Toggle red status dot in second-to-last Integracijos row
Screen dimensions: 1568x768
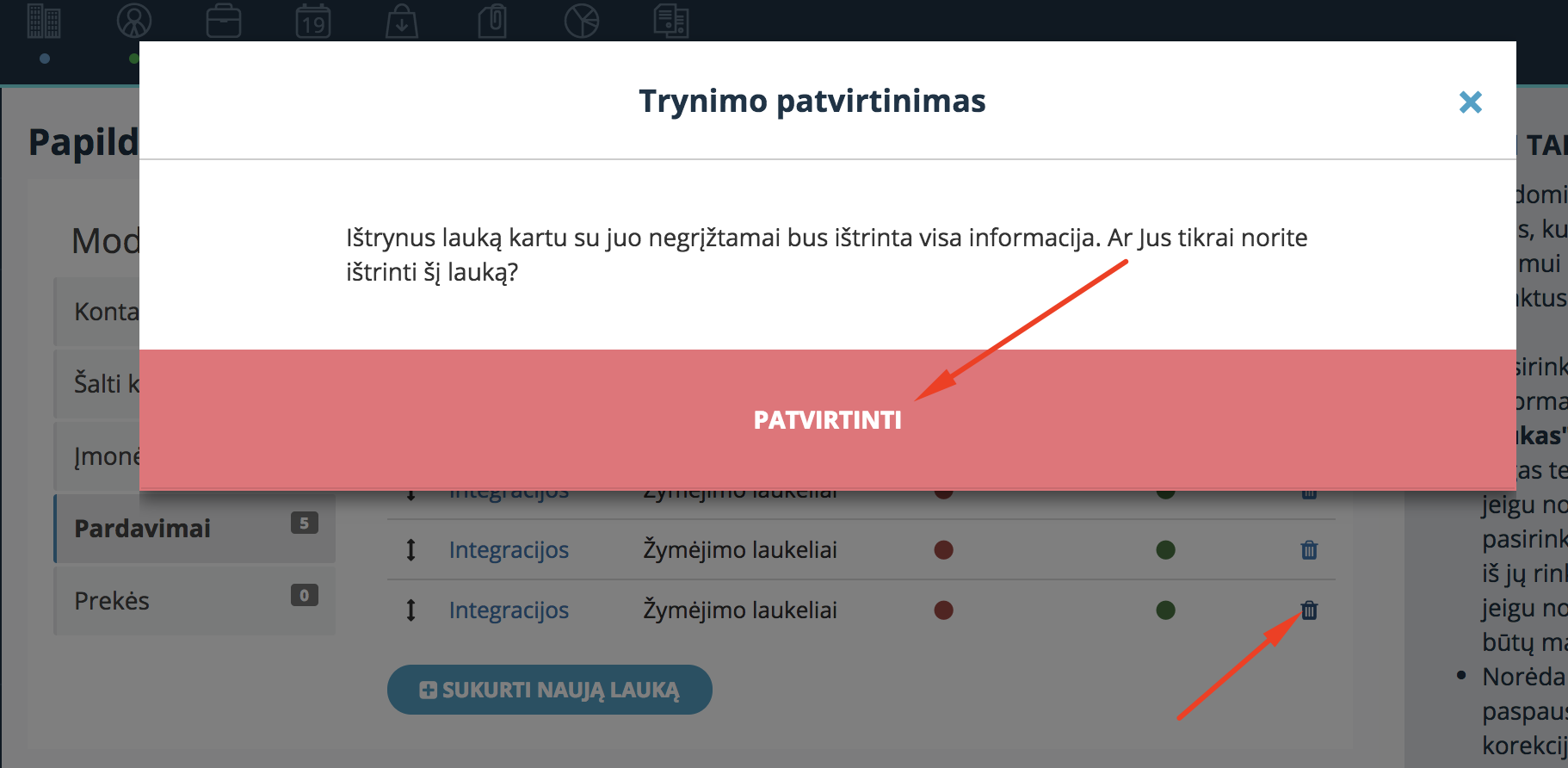(x=944, y=550)
